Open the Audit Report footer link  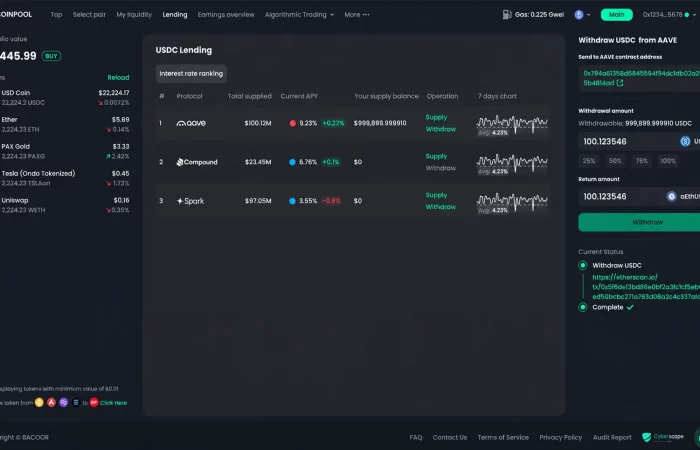click(612, 438)
